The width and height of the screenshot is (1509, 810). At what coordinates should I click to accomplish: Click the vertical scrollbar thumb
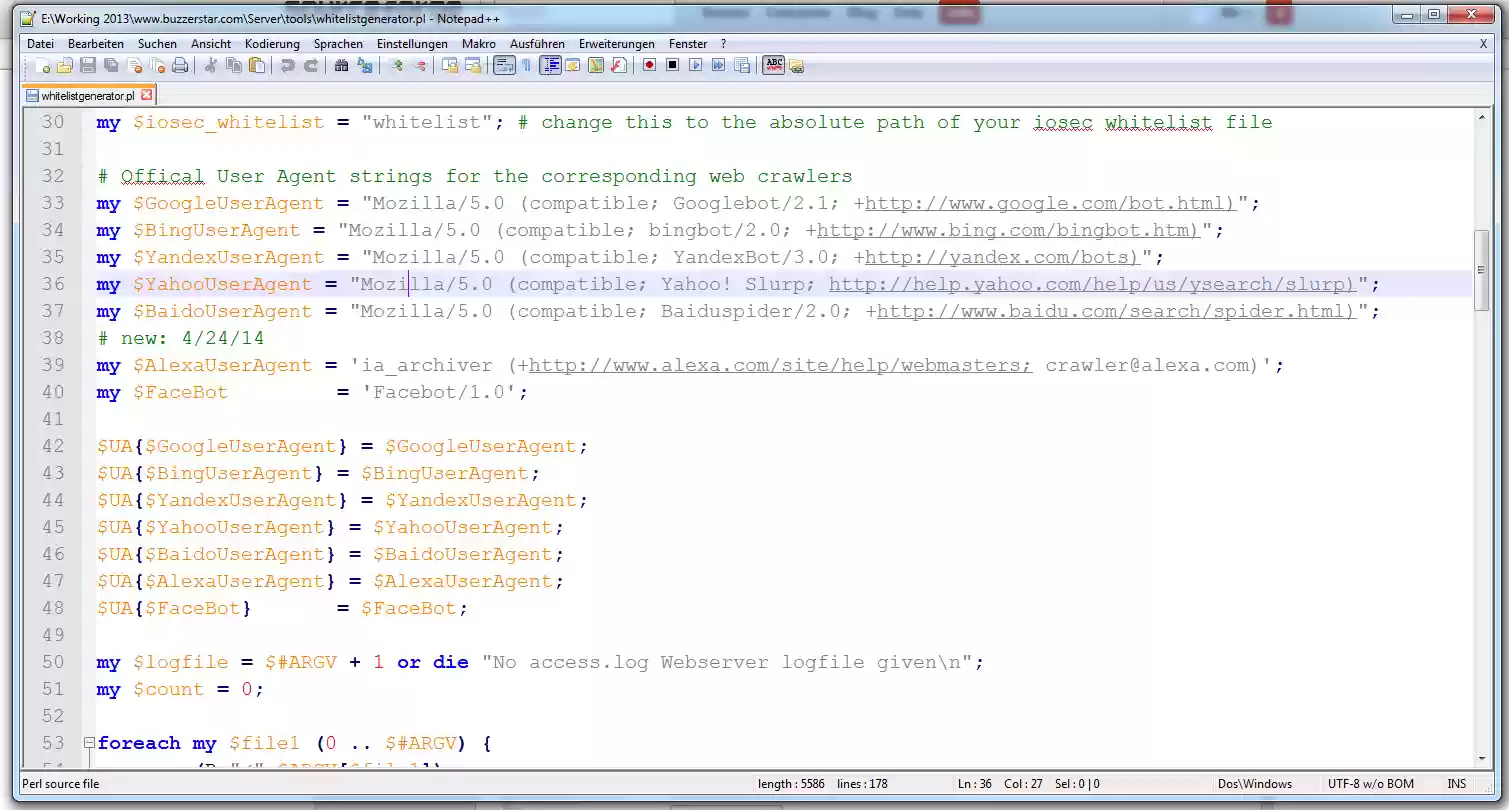1481,270
